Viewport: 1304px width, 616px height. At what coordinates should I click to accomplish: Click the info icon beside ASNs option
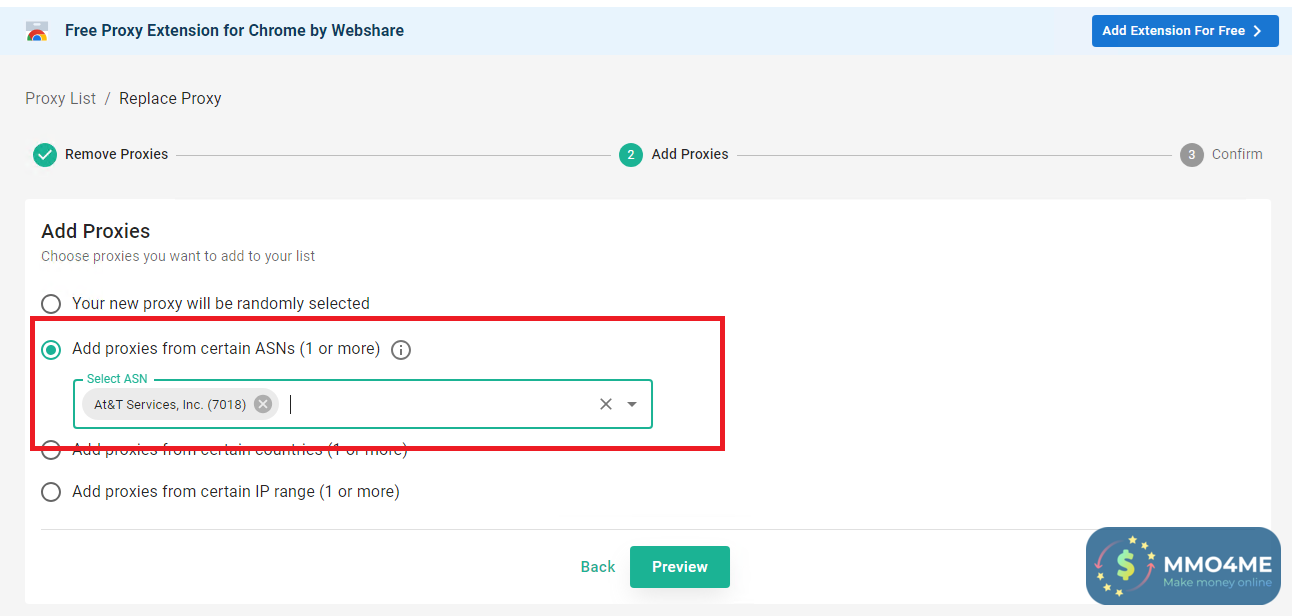[x=401, y=350]
